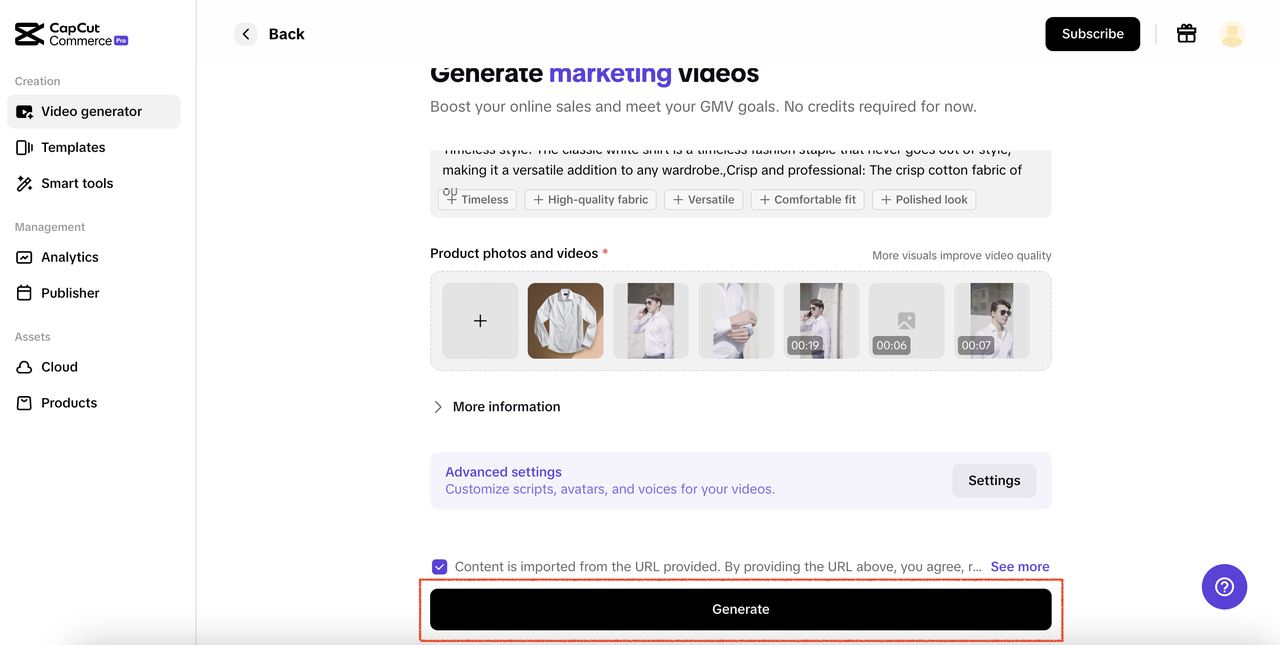Click the Generate button
The image size is (1280, 645).
[741, 609]
